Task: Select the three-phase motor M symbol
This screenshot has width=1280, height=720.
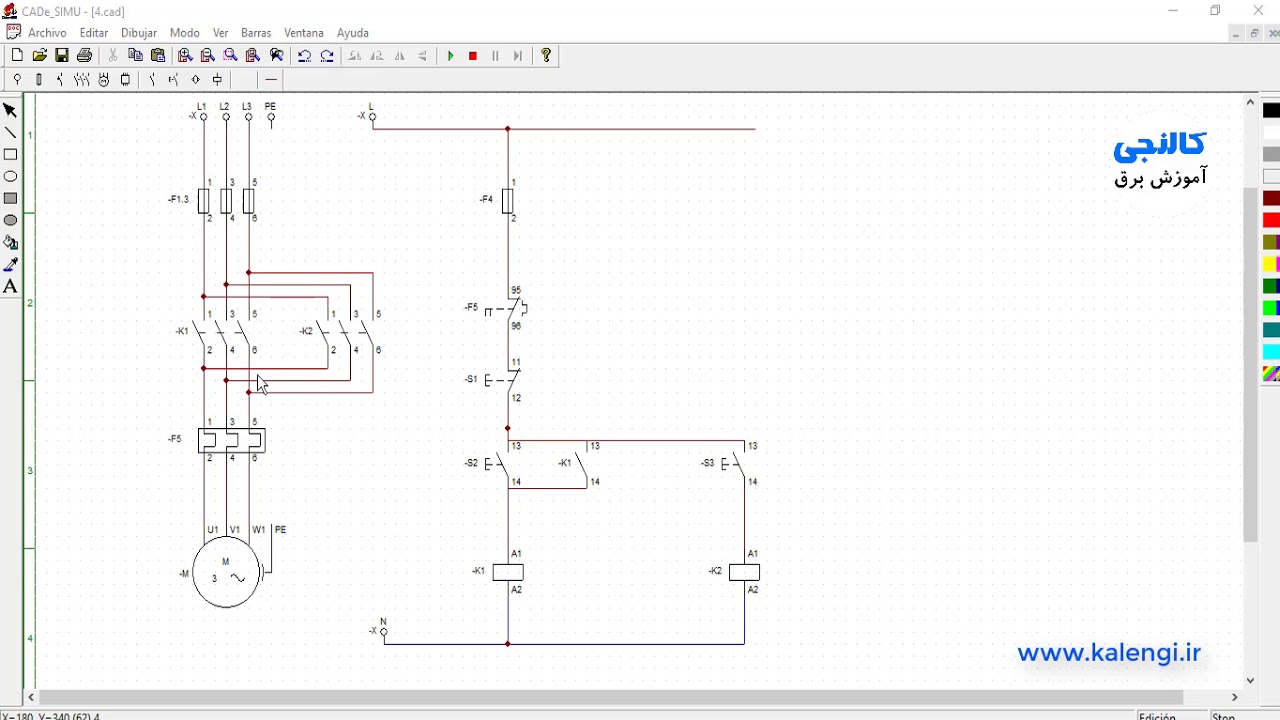Action: [x=226, y=573]
